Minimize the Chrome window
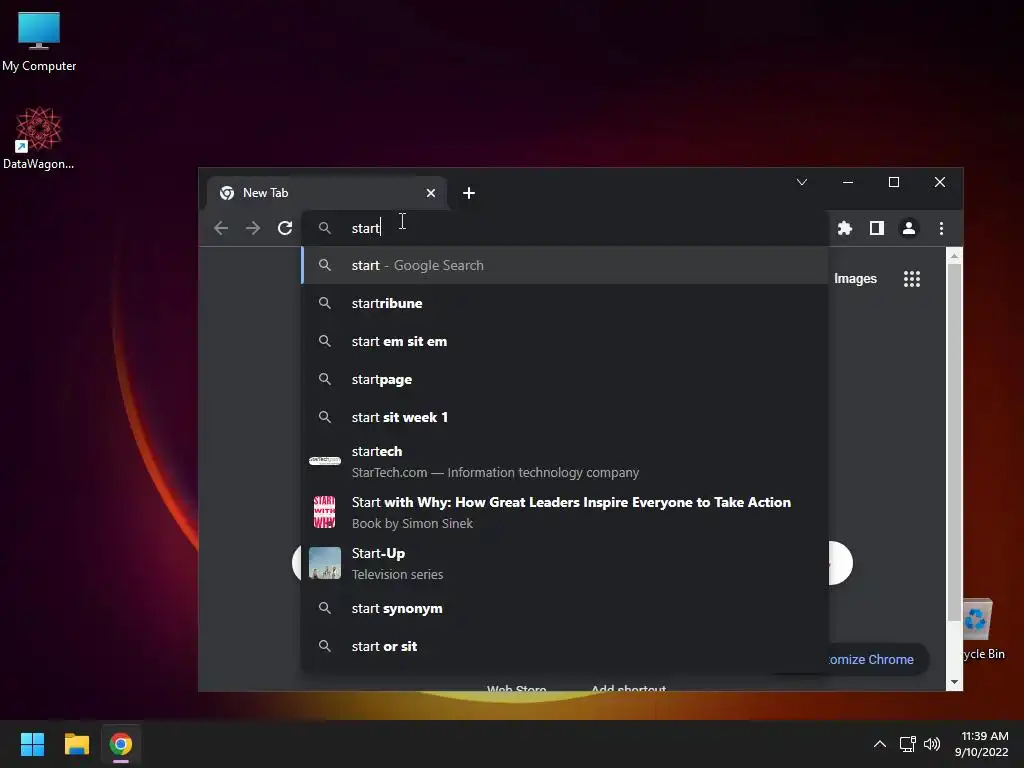 [x=848, y=182]
